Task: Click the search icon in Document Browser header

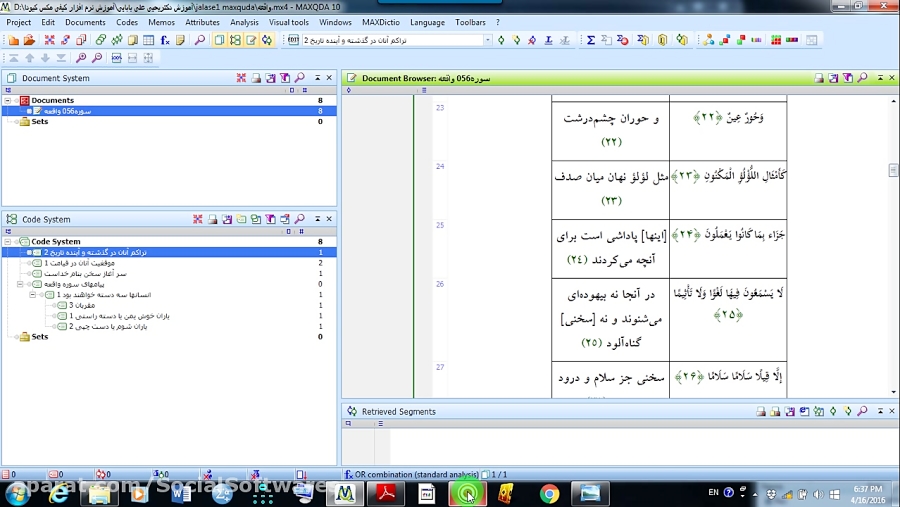Action: coord(862,78)
